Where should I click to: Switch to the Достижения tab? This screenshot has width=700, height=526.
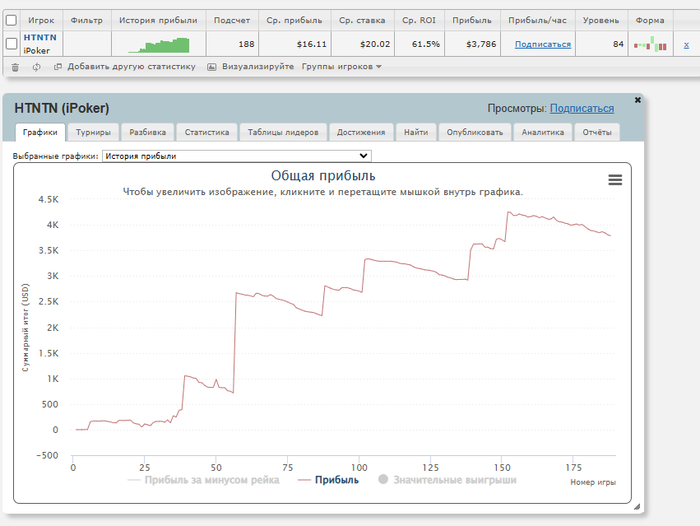[361, 132]
